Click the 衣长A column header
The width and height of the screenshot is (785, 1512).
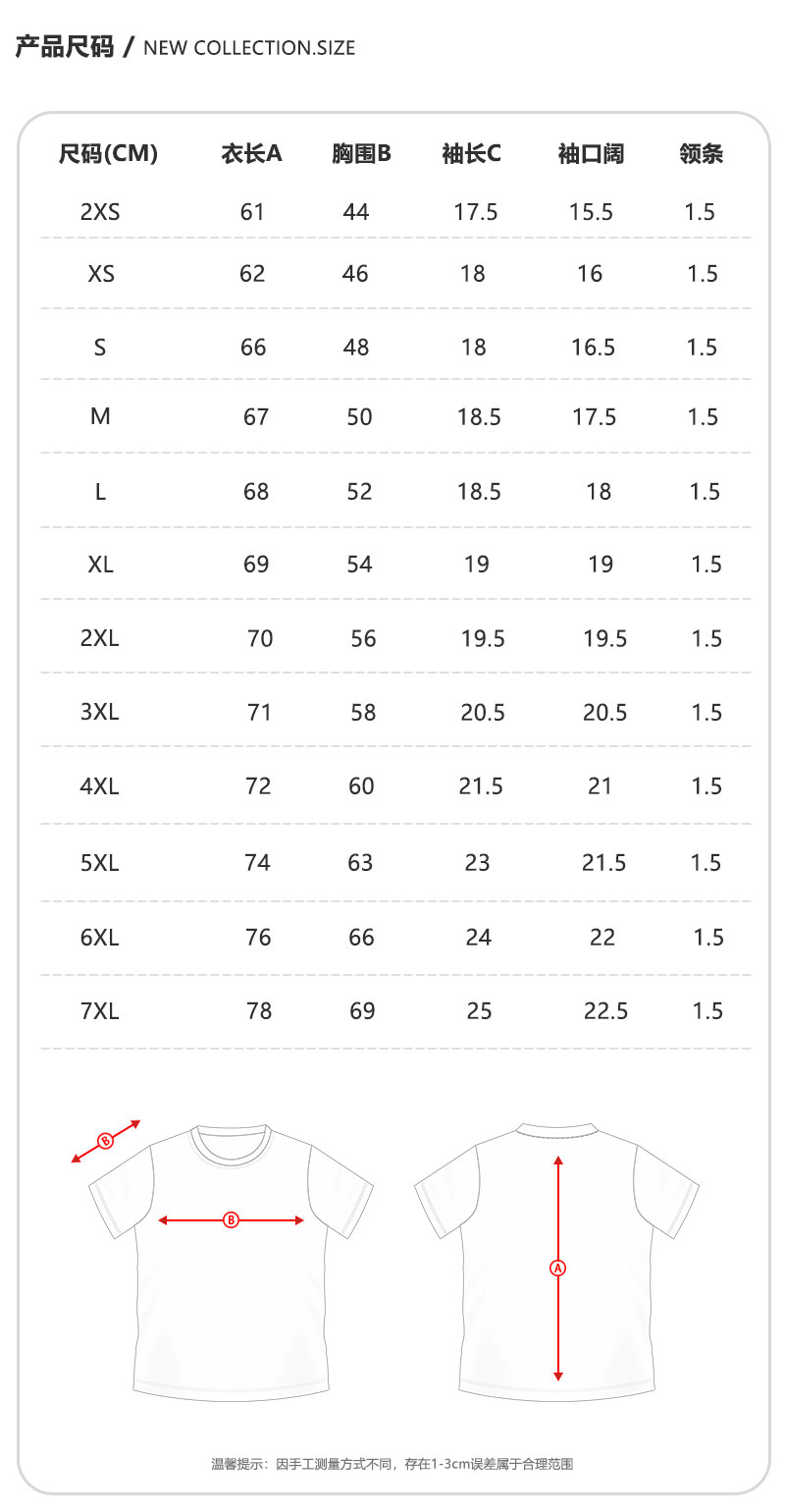(x=251, y=153)
